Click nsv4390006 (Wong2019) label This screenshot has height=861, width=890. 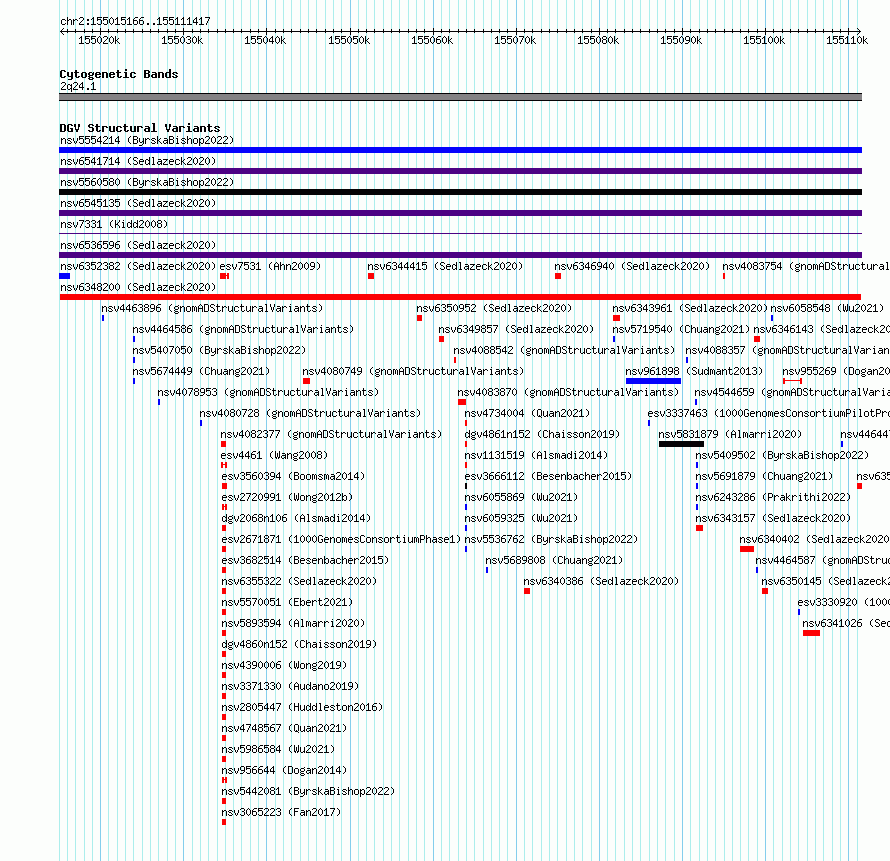coord(284,665)
